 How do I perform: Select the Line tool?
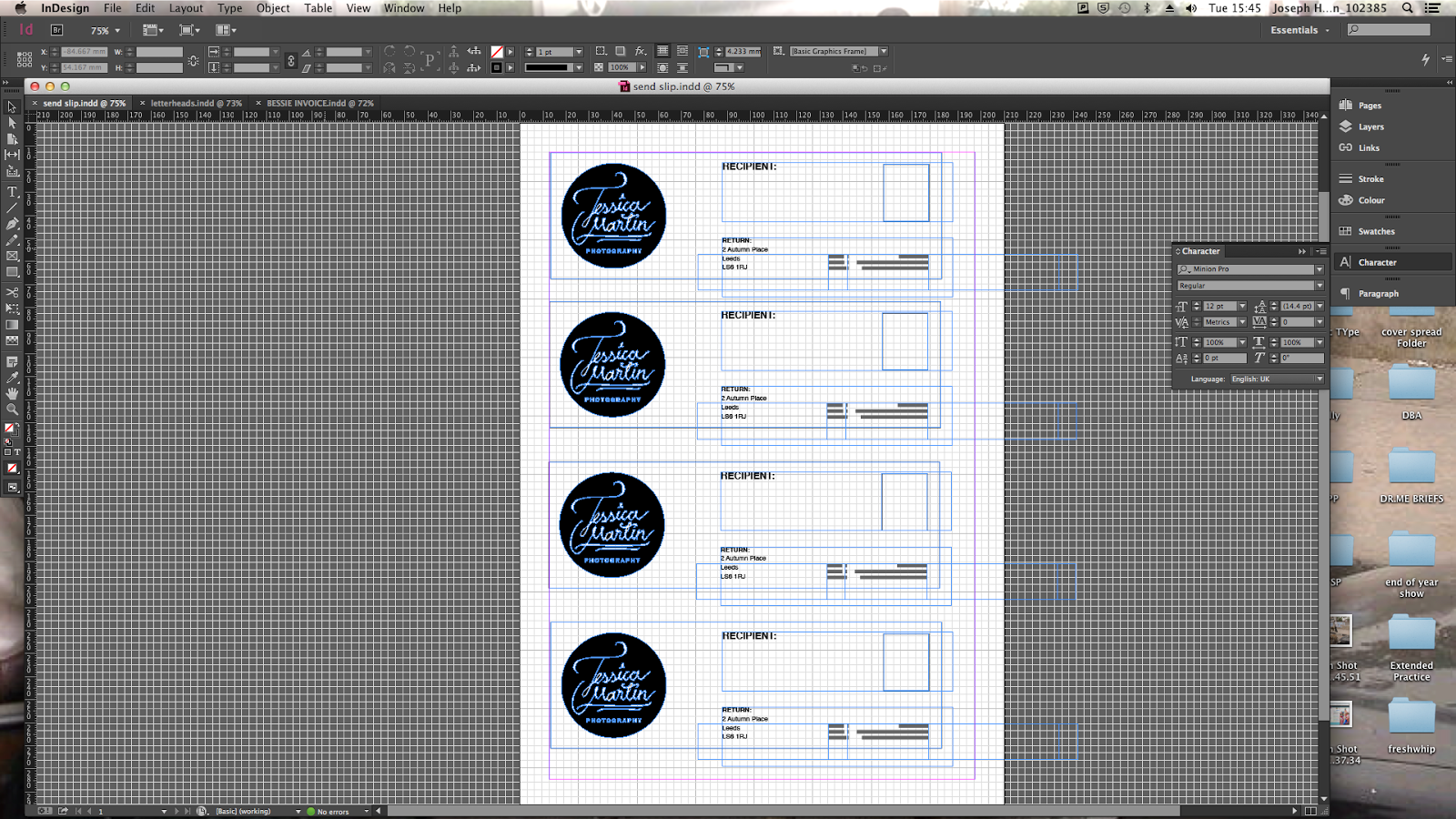coord(12,208)
